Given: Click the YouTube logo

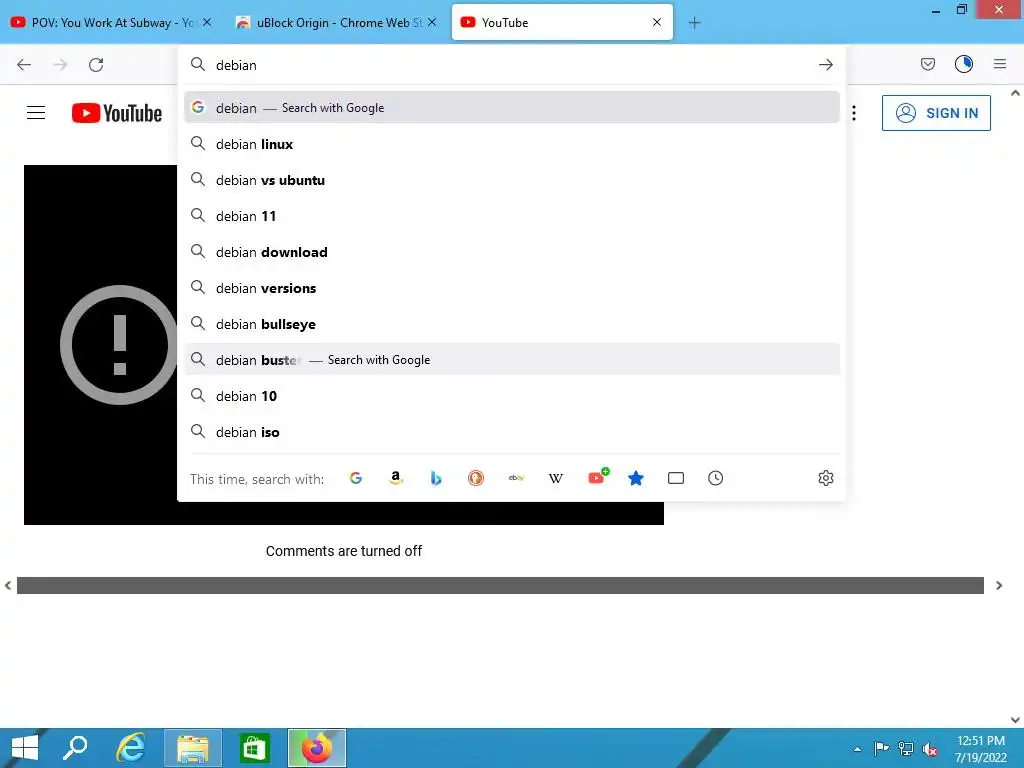Looking at the screenshot, I should click(117, 113).
